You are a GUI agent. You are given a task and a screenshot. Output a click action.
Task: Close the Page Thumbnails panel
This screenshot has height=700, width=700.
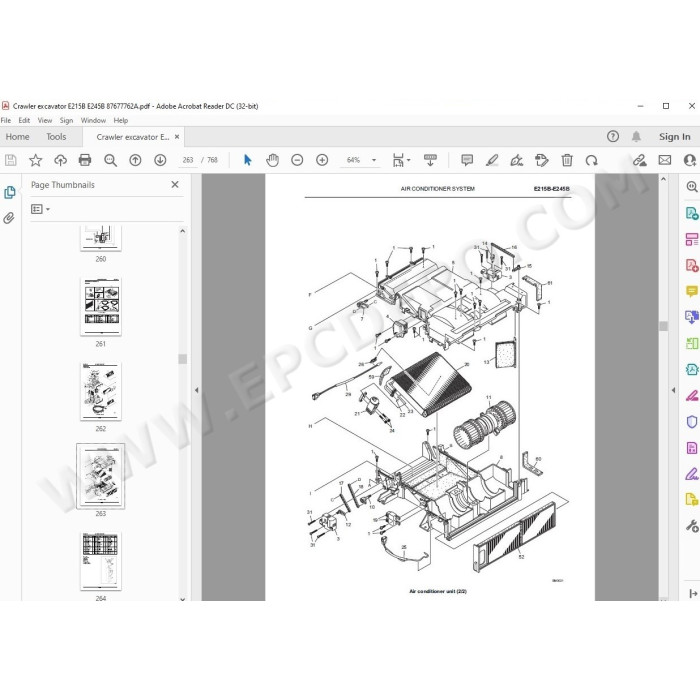[x=175, y=184]
